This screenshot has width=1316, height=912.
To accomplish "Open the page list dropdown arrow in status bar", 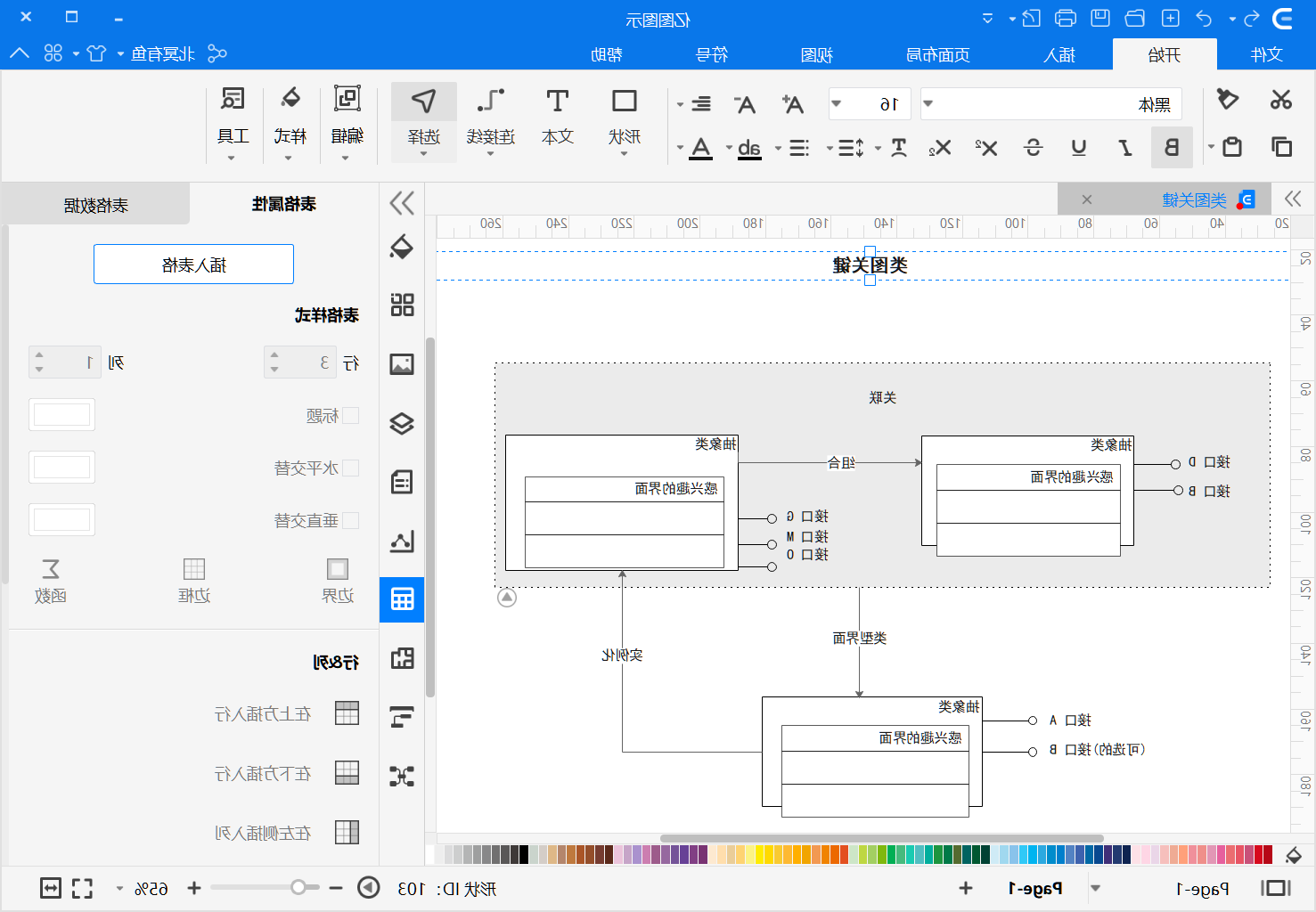I will click(x=1096, y=888).
